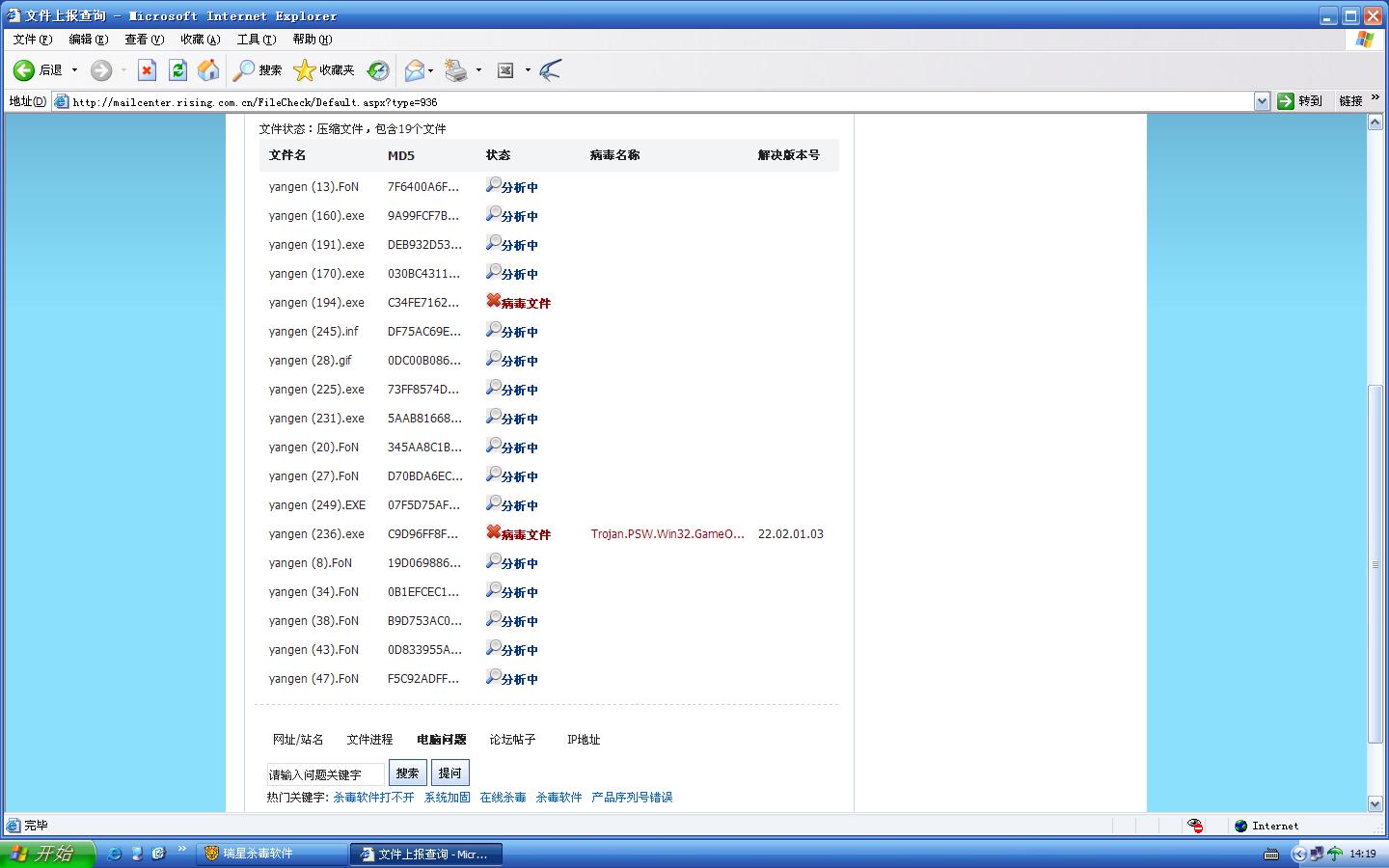
Task: Click the IE Back arrow icon
Action: coord(24,70)
